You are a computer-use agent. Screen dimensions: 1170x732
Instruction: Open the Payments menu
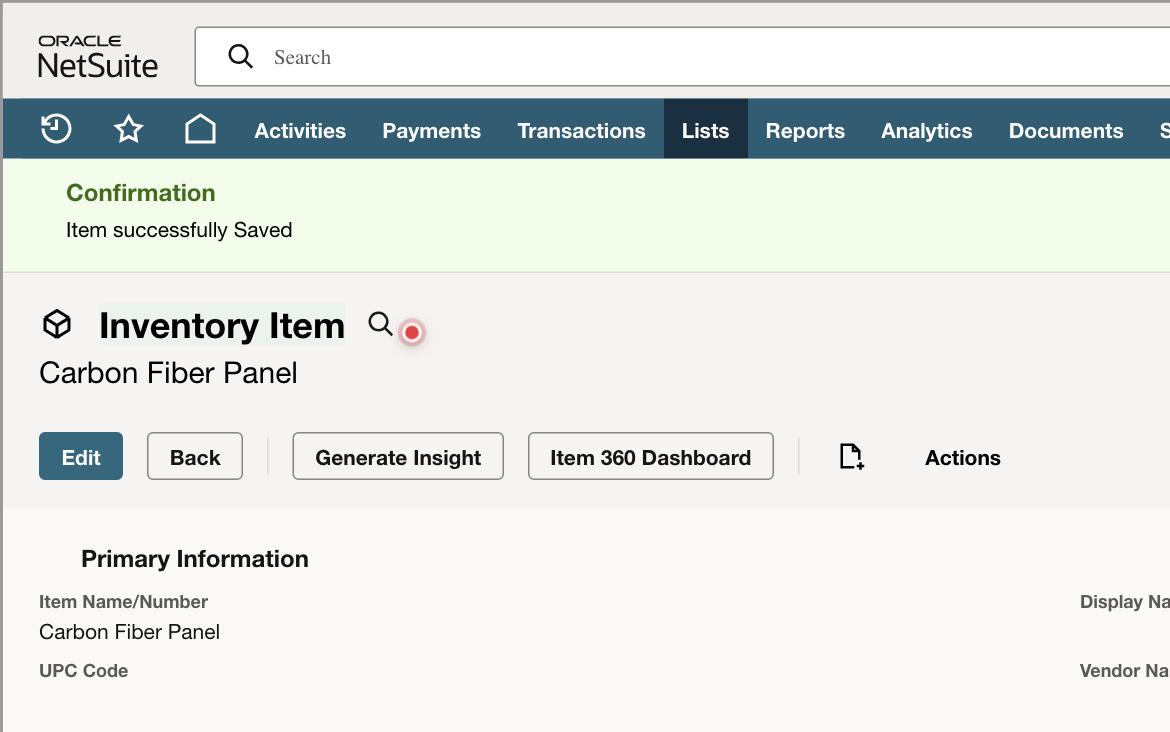(x=431, y=131)
